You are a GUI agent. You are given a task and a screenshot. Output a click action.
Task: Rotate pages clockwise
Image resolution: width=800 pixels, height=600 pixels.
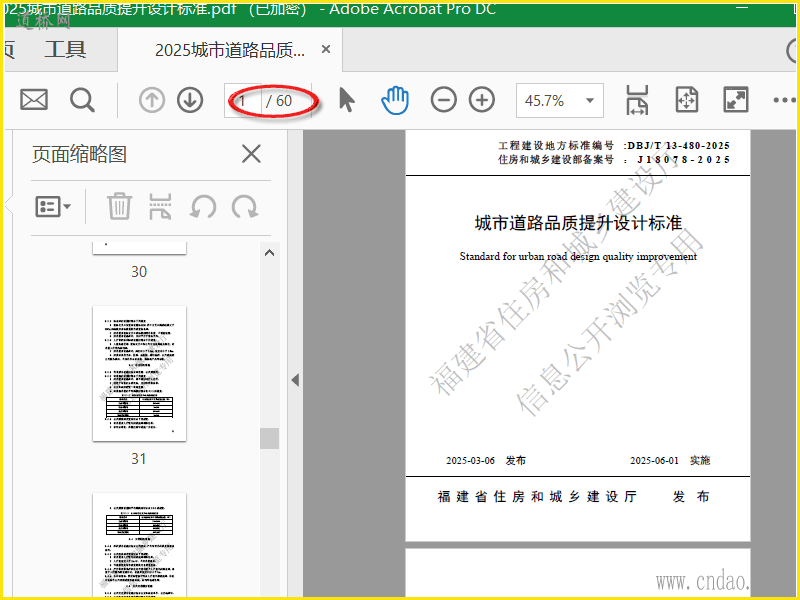point(245,207)
